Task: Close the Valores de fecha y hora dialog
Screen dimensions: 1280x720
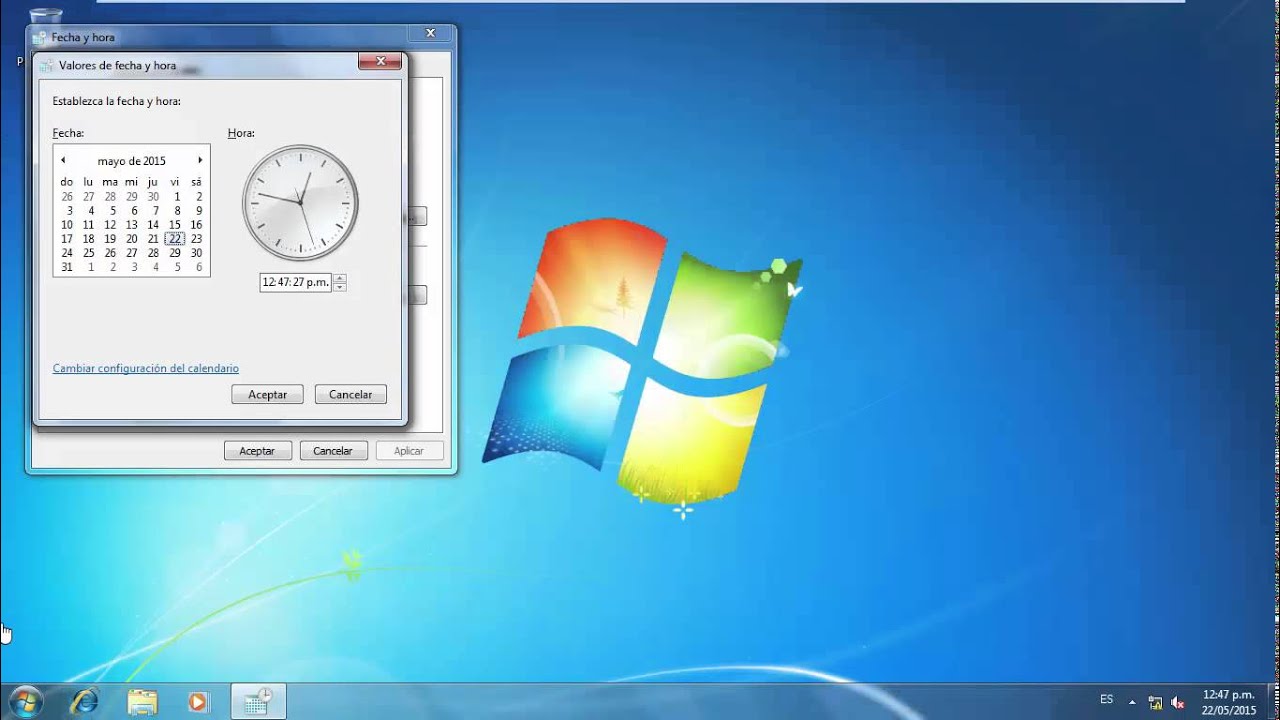Action: [381, 62]
